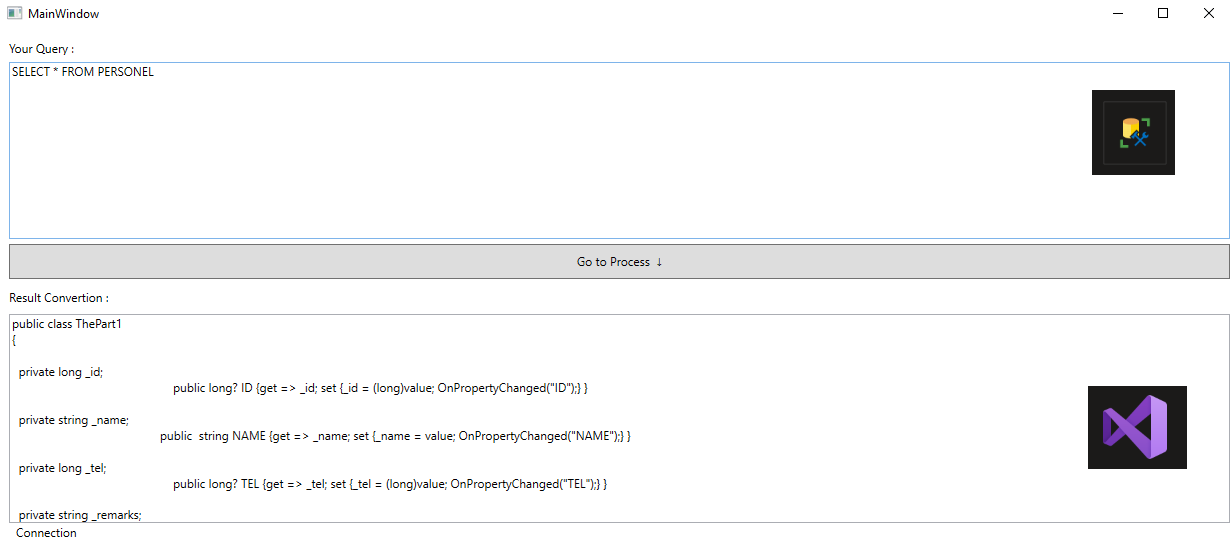This screenshot has width=1232, height=544.
Task: Maximize the MainWindow window
Action: coord(1163,14)
